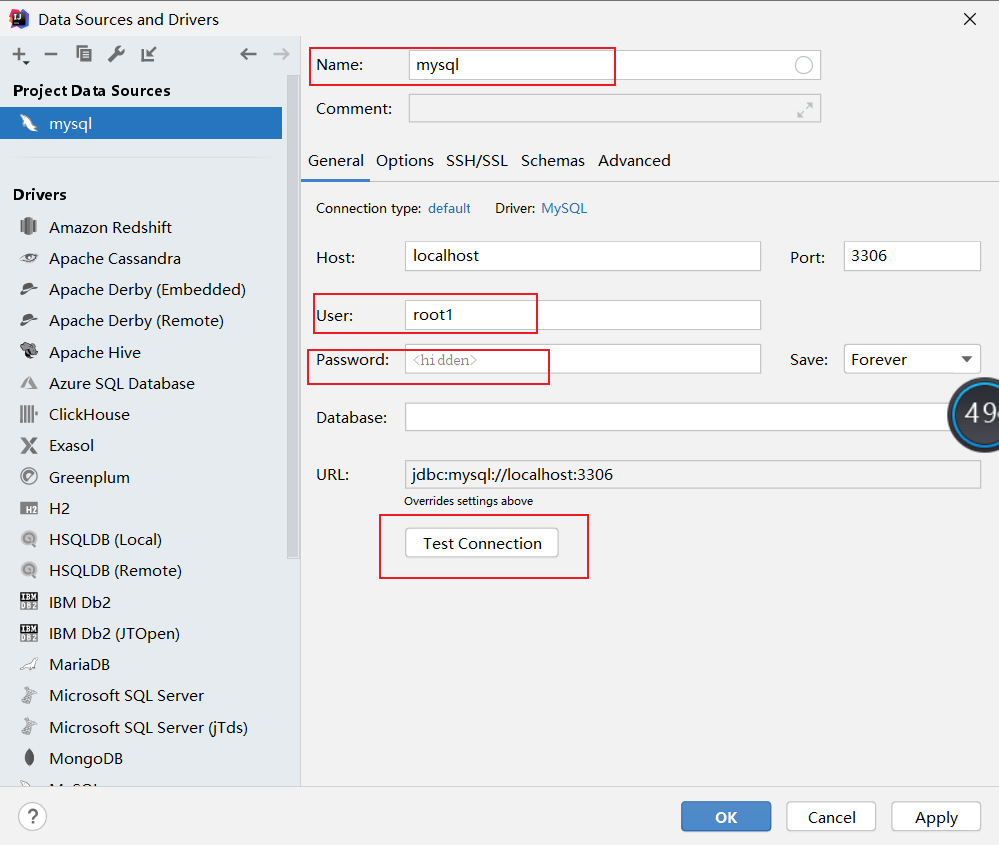The width and height of the screenshot is (999, 845).
Task: Select the H2 driver
Action: pyautogui.click(x=59, y=508)
